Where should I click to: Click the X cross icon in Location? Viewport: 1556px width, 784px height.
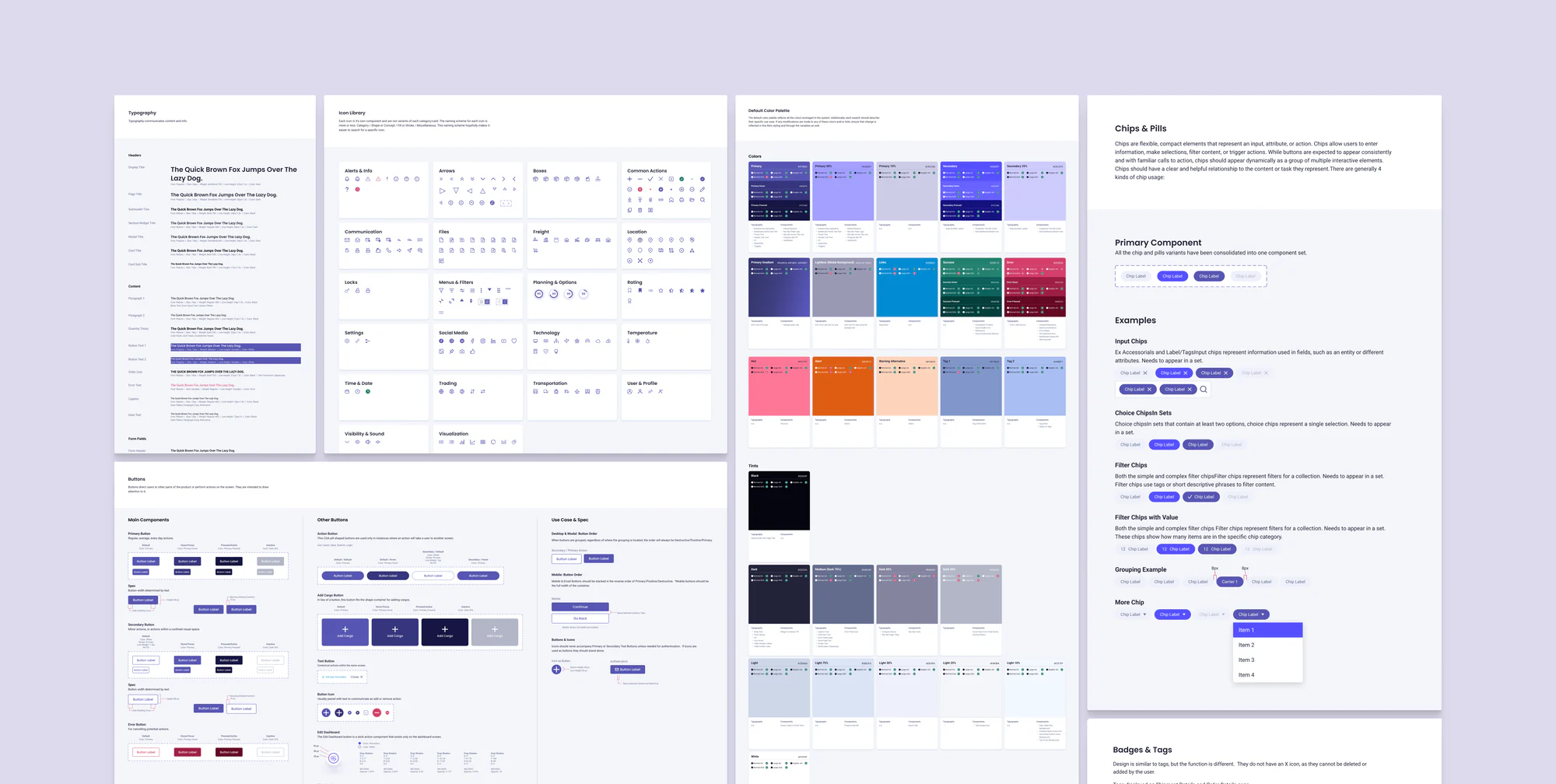pos(640,261)
